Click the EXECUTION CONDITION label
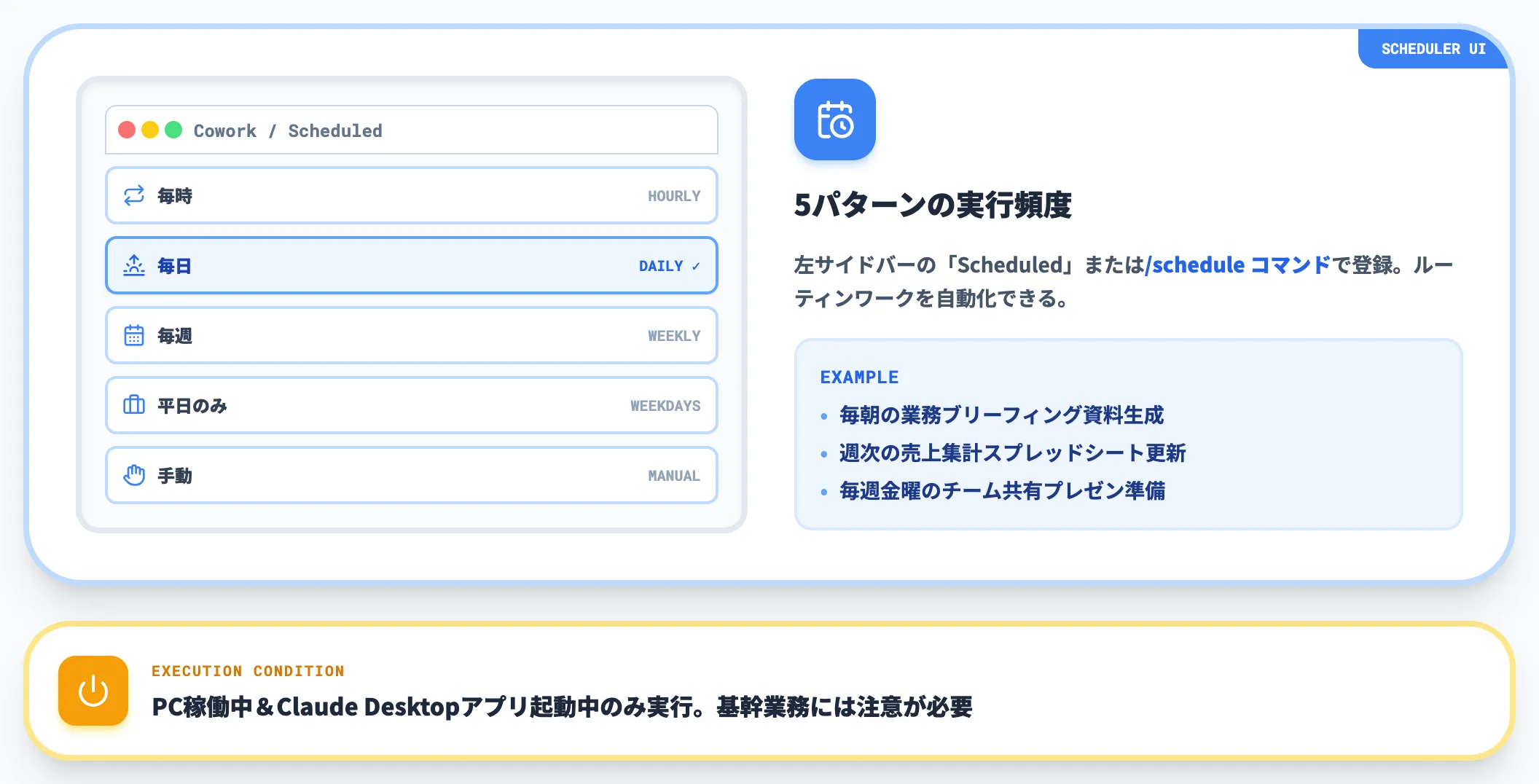The width and height of the screenshot is (1539, 784). pos(248,671)
